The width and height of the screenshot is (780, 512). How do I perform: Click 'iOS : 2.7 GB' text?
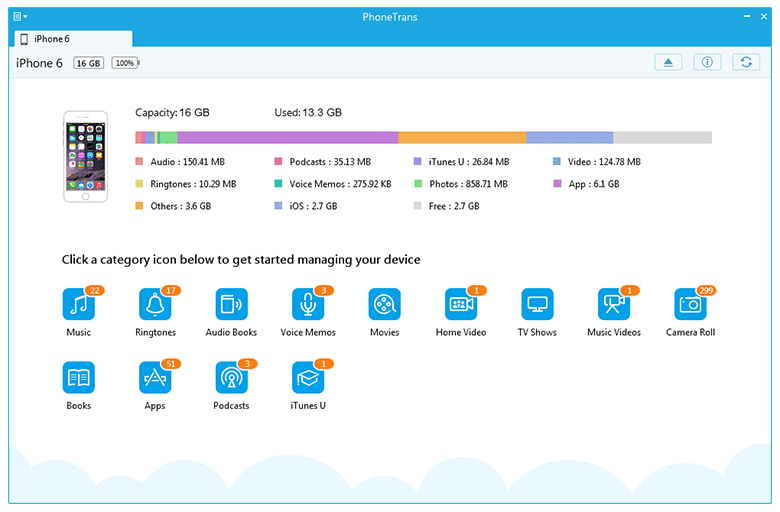[x=313, y=206]
